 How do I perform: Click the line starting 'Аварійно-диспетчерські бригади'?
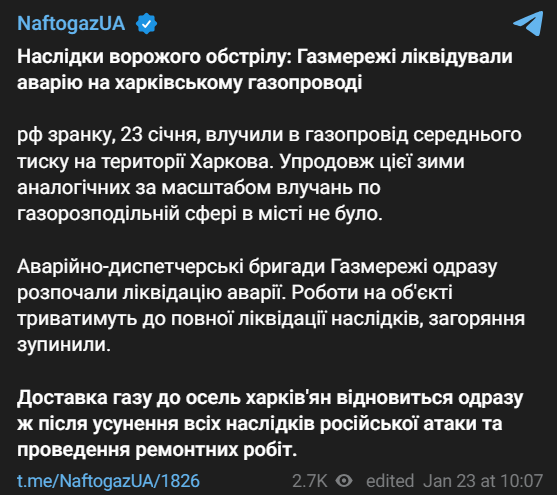(257, 267)
